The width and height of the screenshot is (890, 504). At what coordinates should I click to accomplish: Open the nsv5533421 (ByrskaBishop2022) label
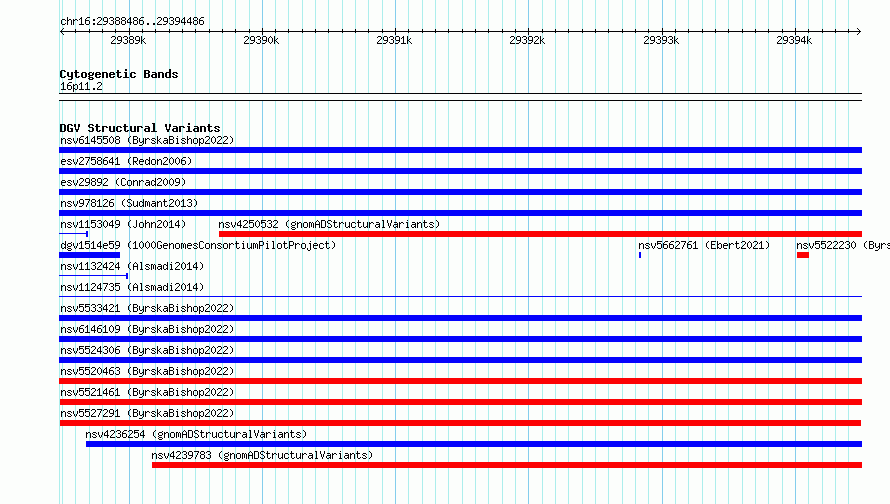(x=147, y=308)
